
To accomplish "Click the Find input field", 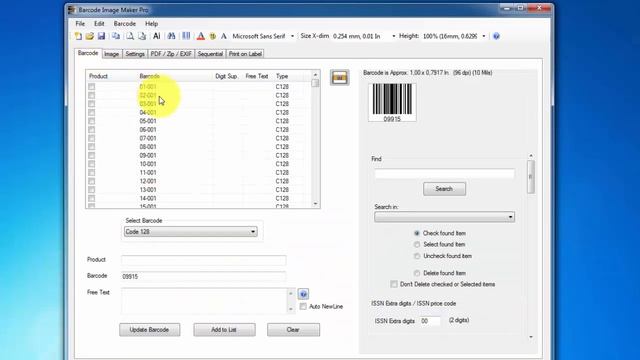I will pyautogui.click(x=444, y=174).
